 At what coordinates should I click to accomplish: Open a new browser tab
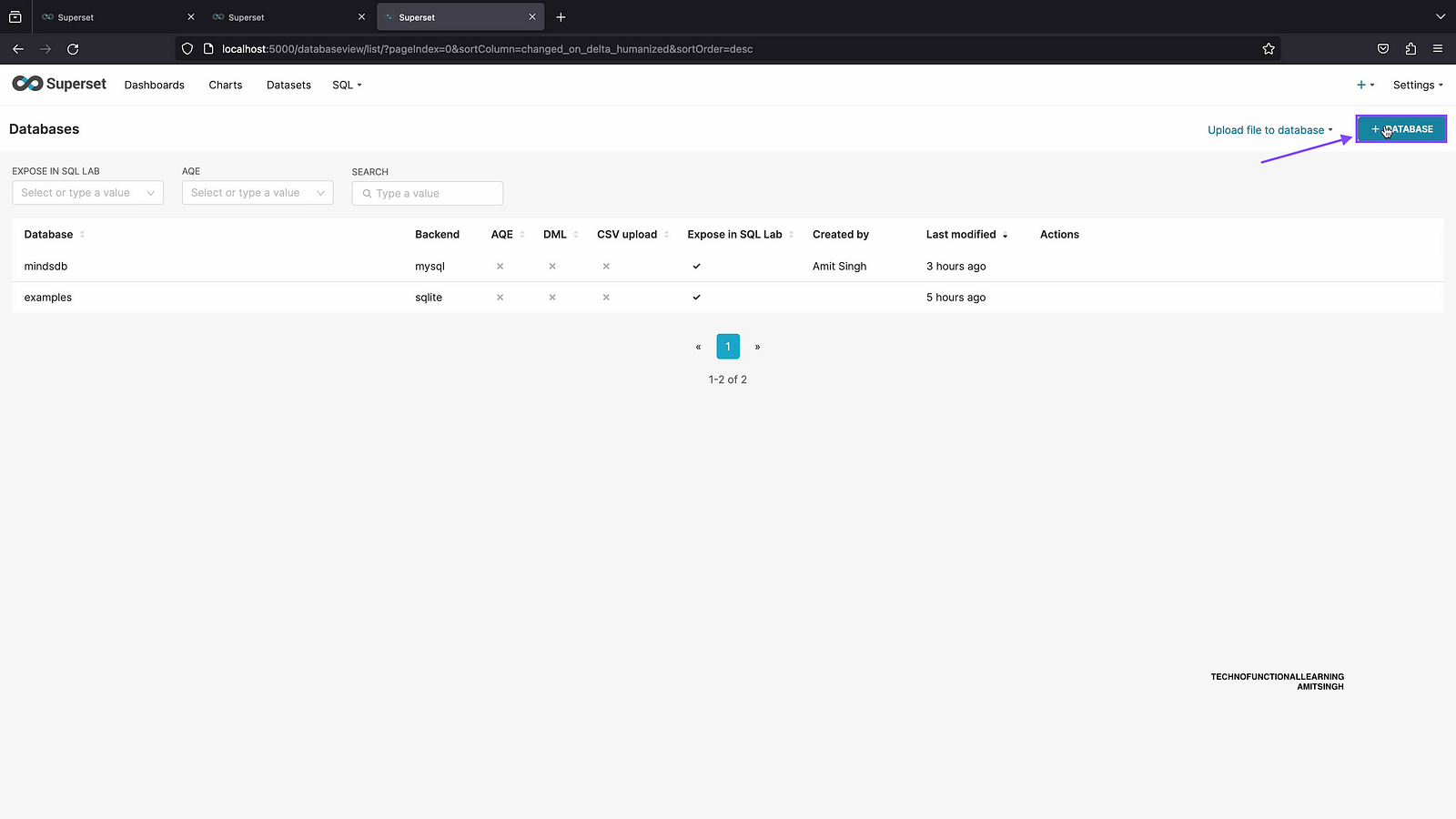tap(561, 17)
